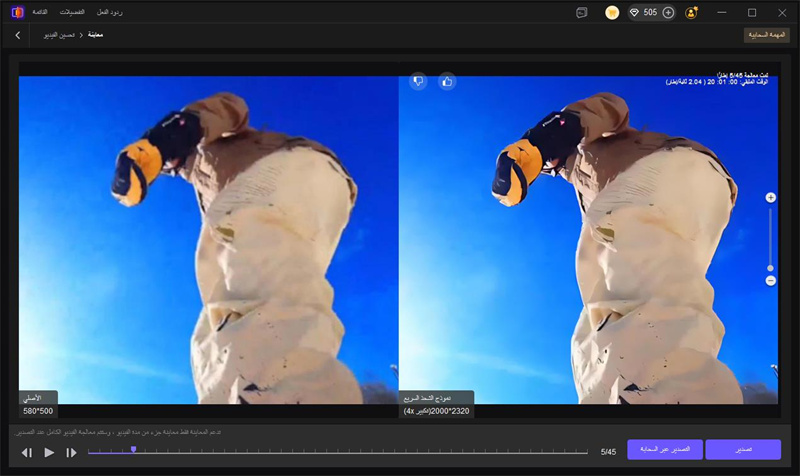Click the gold coin icon in title bar
This screenshot has height=476, width=800.
pyautogui.click(x=611, y=12)
